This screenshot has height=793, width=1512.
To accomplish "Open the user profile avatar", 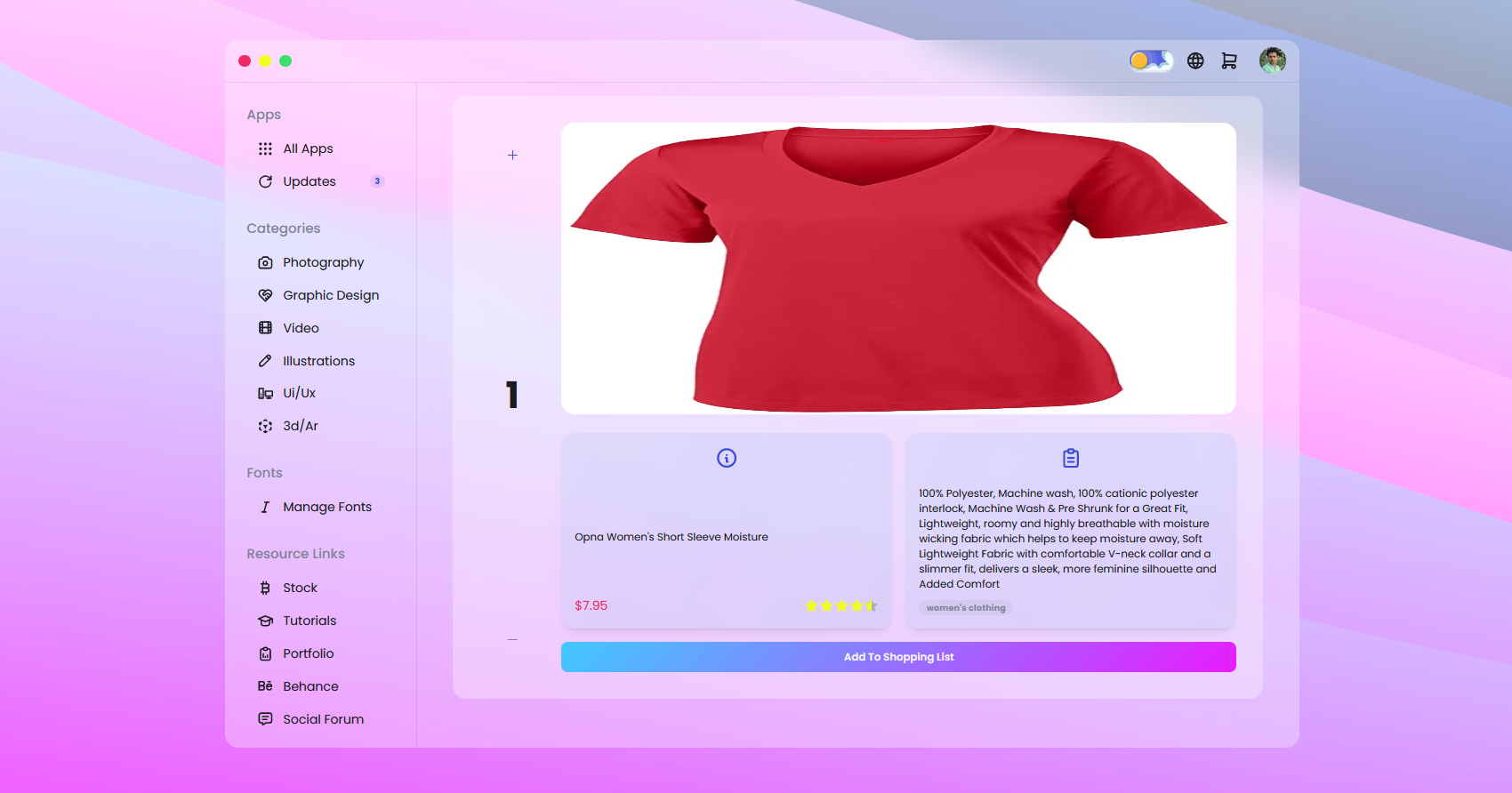I will (1273, 60).
